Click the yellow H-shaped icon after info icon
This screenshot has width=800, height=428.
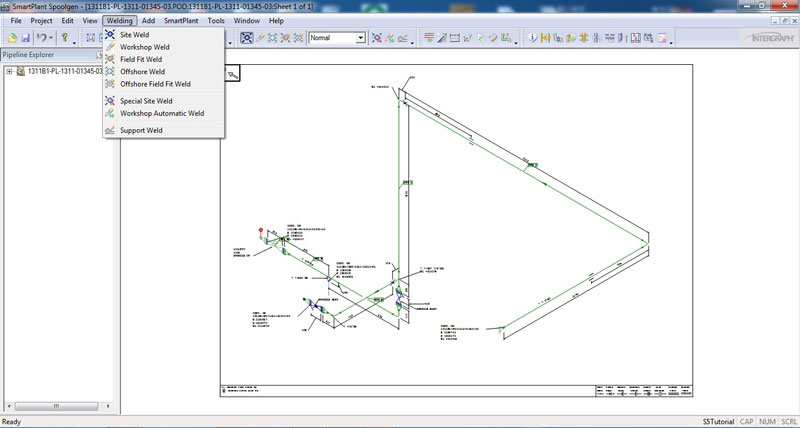pos(545,38)
